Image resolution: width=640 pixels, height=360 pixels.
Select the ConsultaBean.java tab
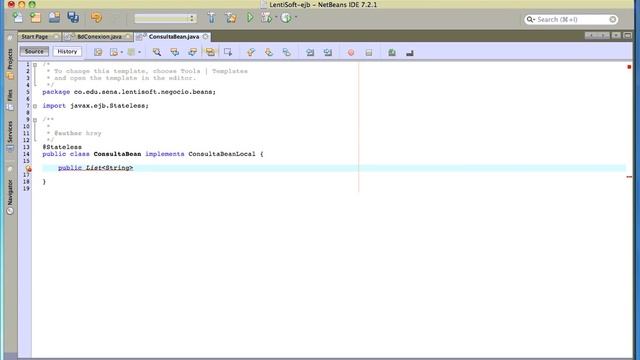(x=174, y=37)
